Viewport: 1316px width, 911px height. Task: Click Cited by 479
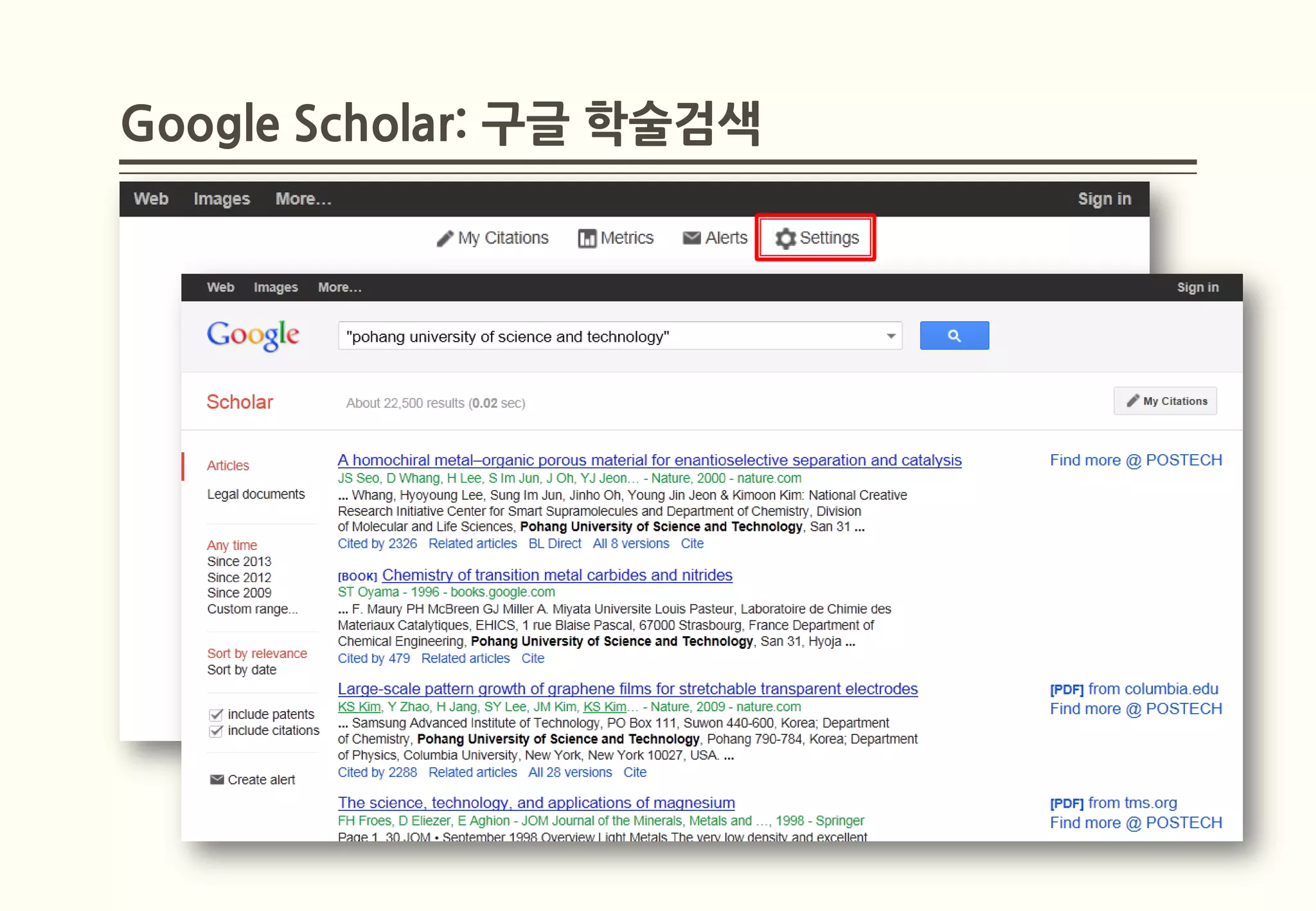tap(374, 658)
